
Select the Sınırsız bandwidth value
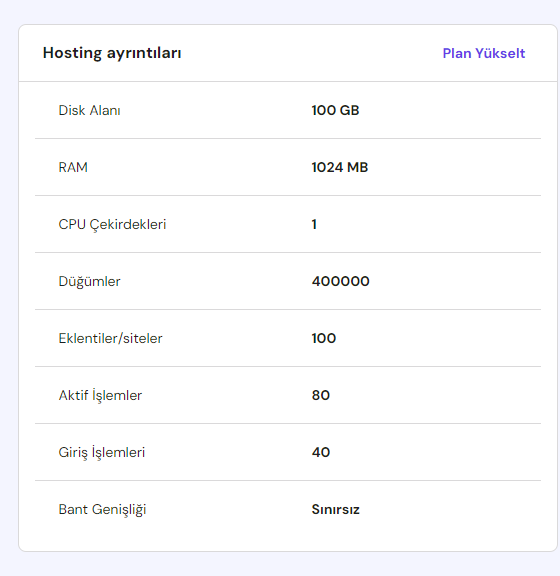(335, 510)
